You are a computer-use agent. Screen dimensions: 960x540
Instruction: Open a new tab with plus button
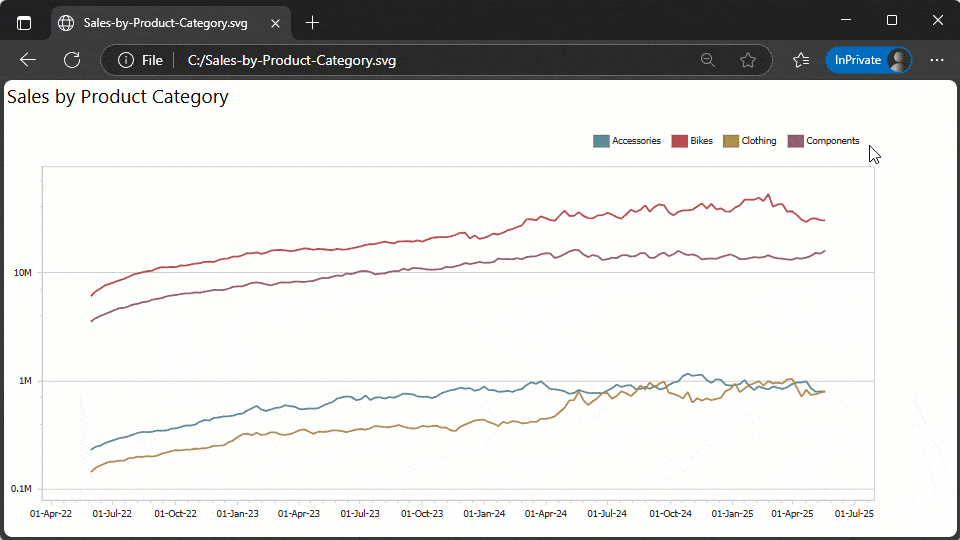313,22
